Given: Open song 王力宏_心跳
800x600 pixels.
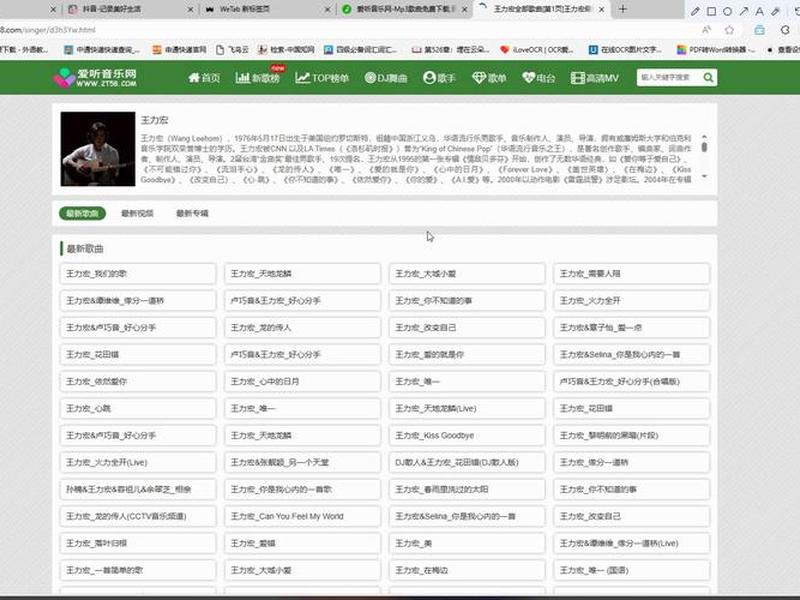Looking at the screenshot, I should tap(138, 409).
